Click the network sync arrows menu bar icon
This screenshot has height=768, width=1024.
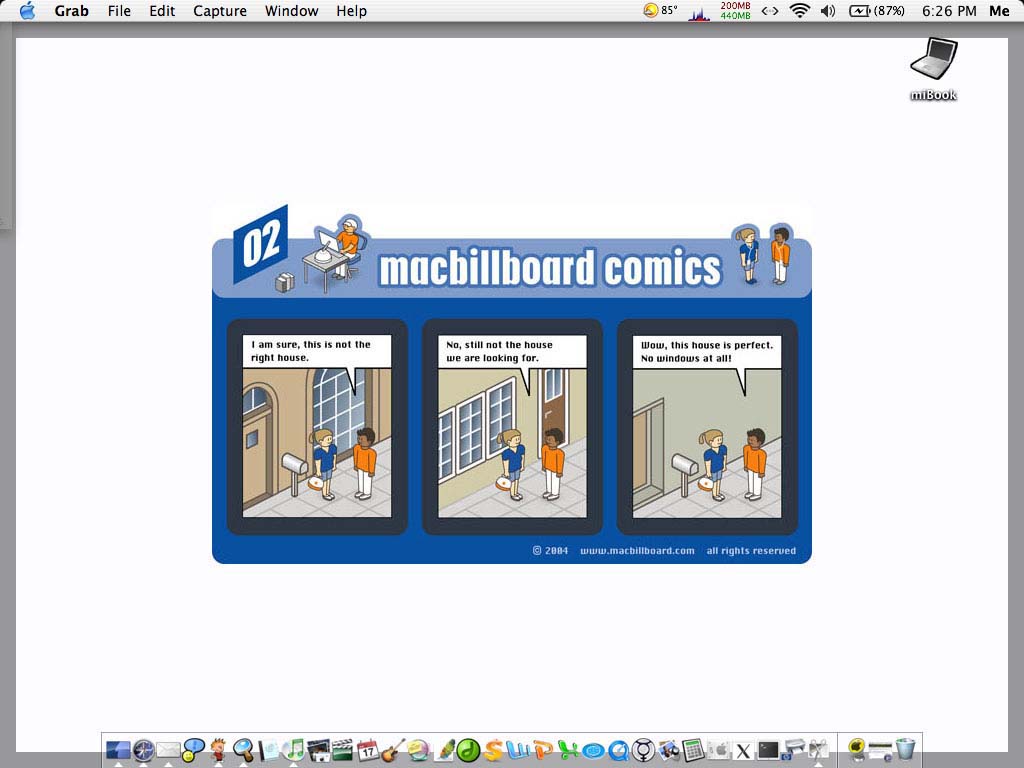click(x=770, y=10)
